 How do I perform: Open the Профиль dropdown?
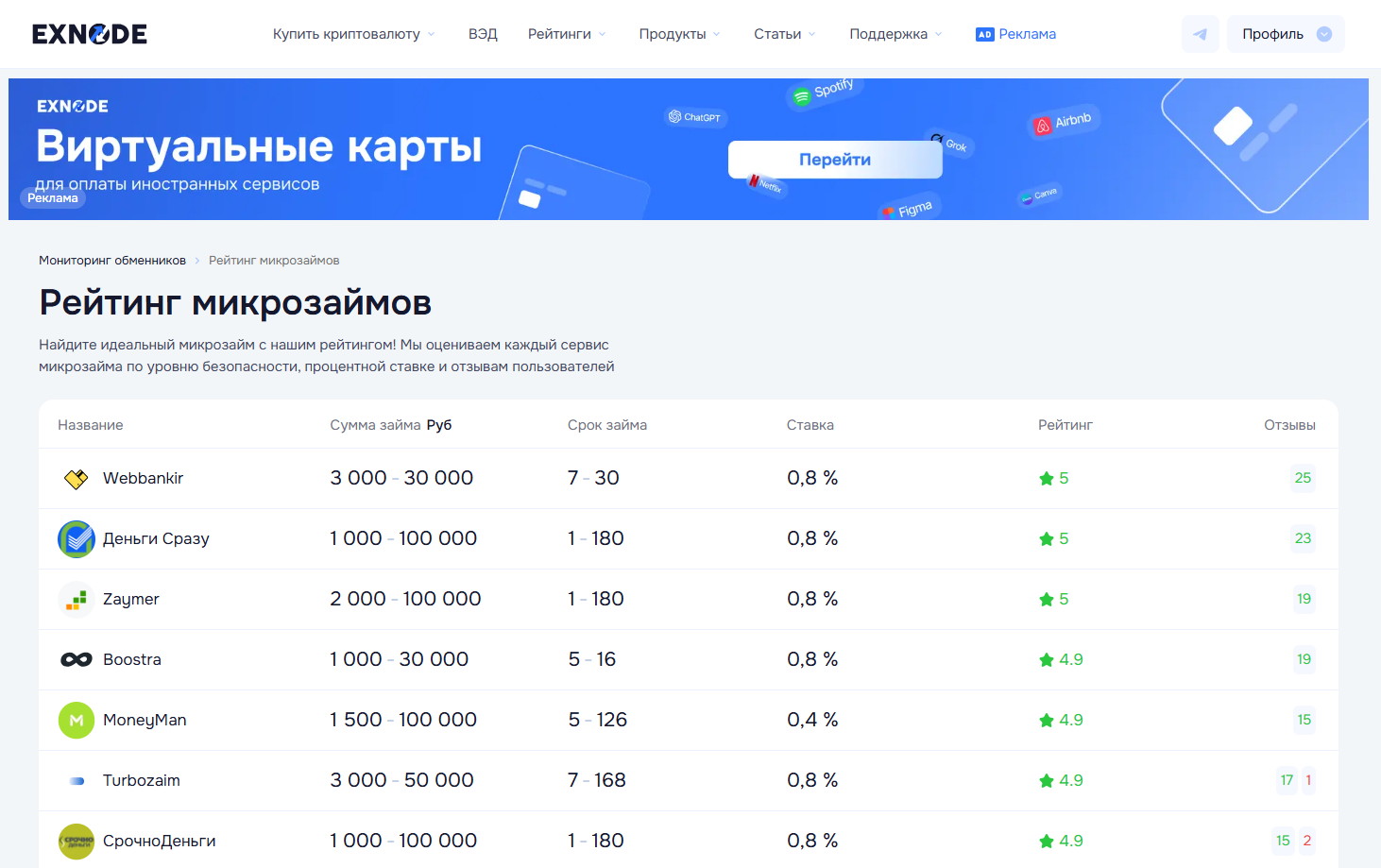coord(1285,34)
